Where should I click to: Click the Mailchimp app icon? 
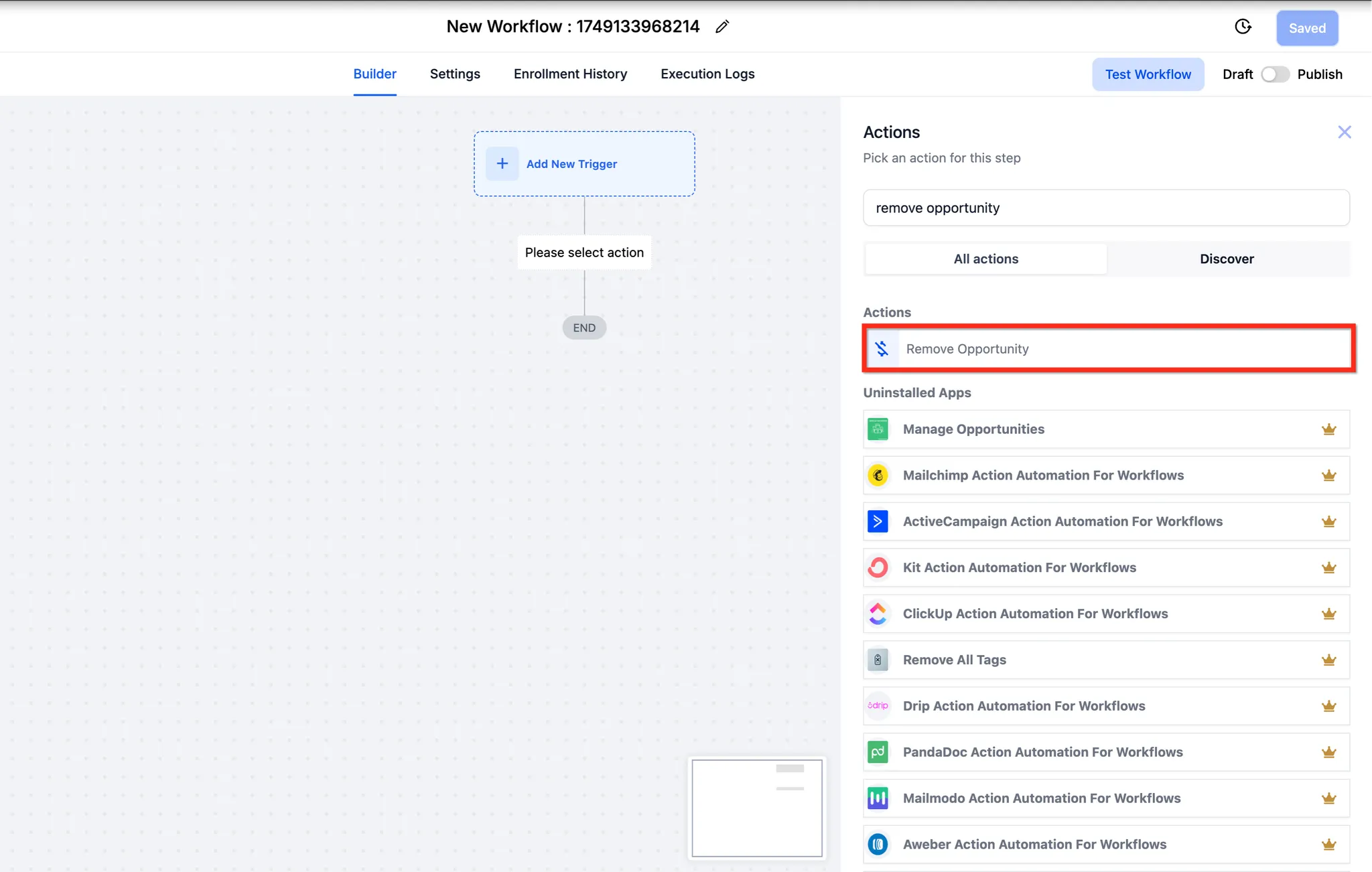tap(878, 476)
